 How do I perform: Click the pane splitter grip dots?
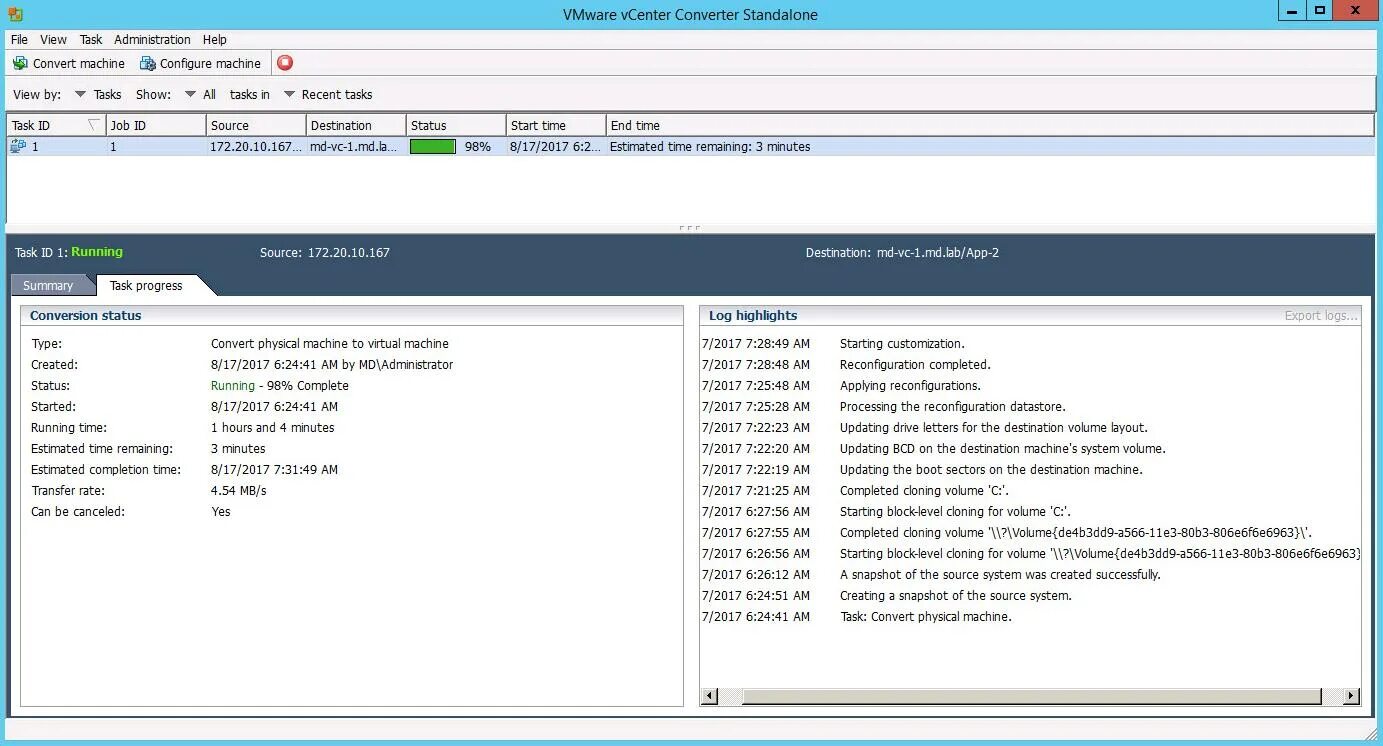click(x=690, y=228)
